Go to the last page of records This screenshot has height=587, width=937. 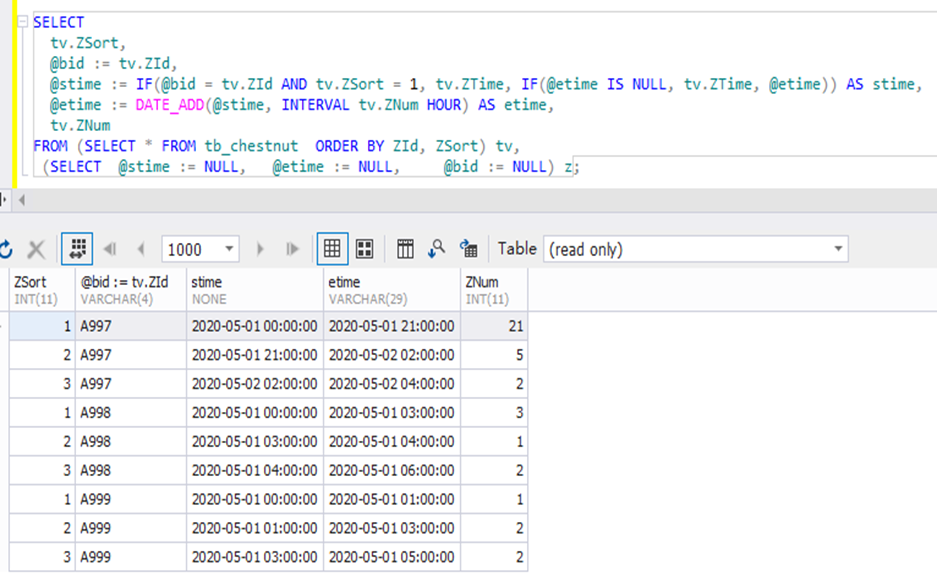292,249
